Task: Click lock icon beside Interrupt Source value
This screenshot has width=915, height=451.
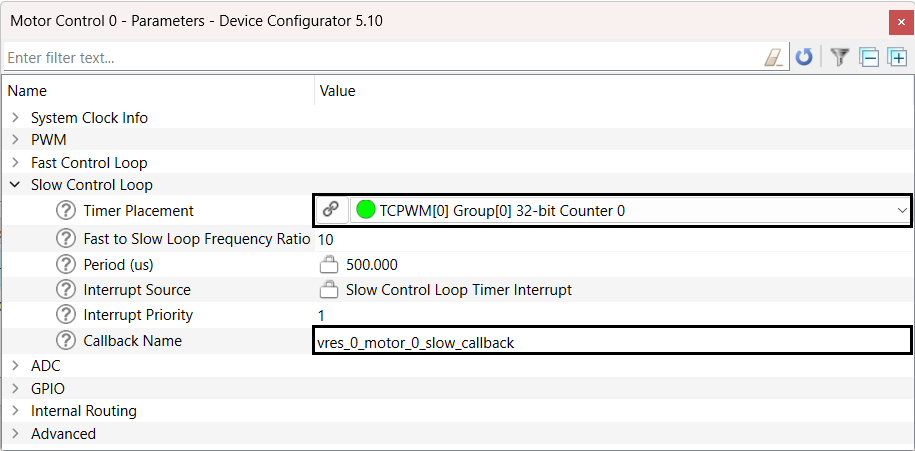Action: click(329, 290)
